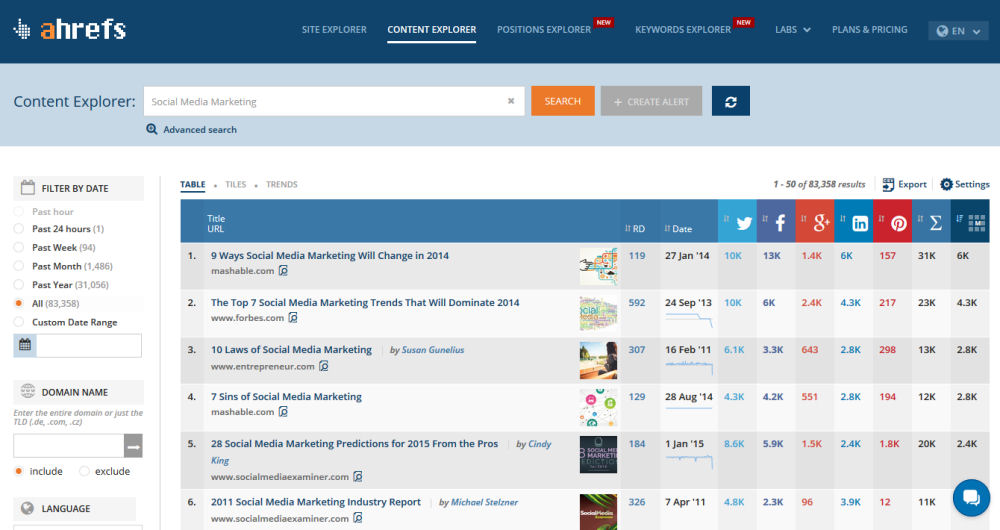The height and width of the screenshot is (530, 1000).
Task: Click inspect icon next to www.entrepreneur.com
Action: [324, 366]
